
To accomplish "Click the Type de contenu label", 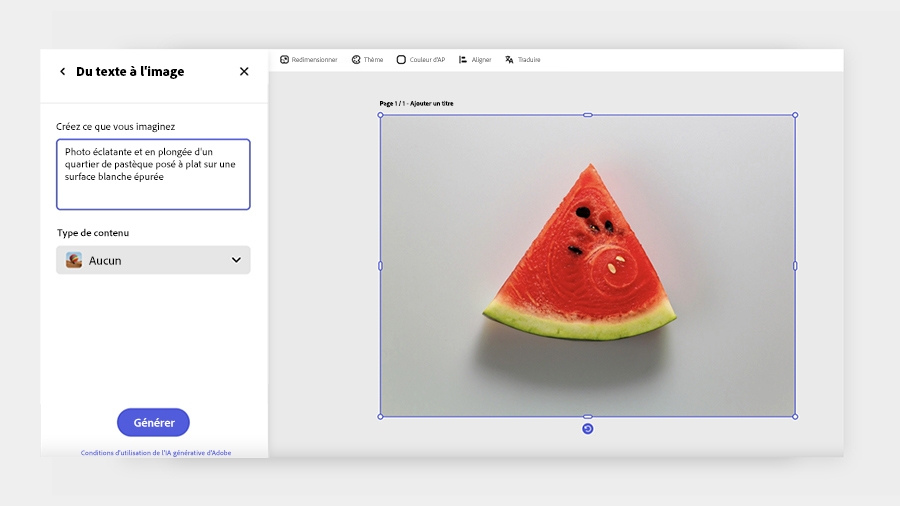I will [x=93, y=233].
